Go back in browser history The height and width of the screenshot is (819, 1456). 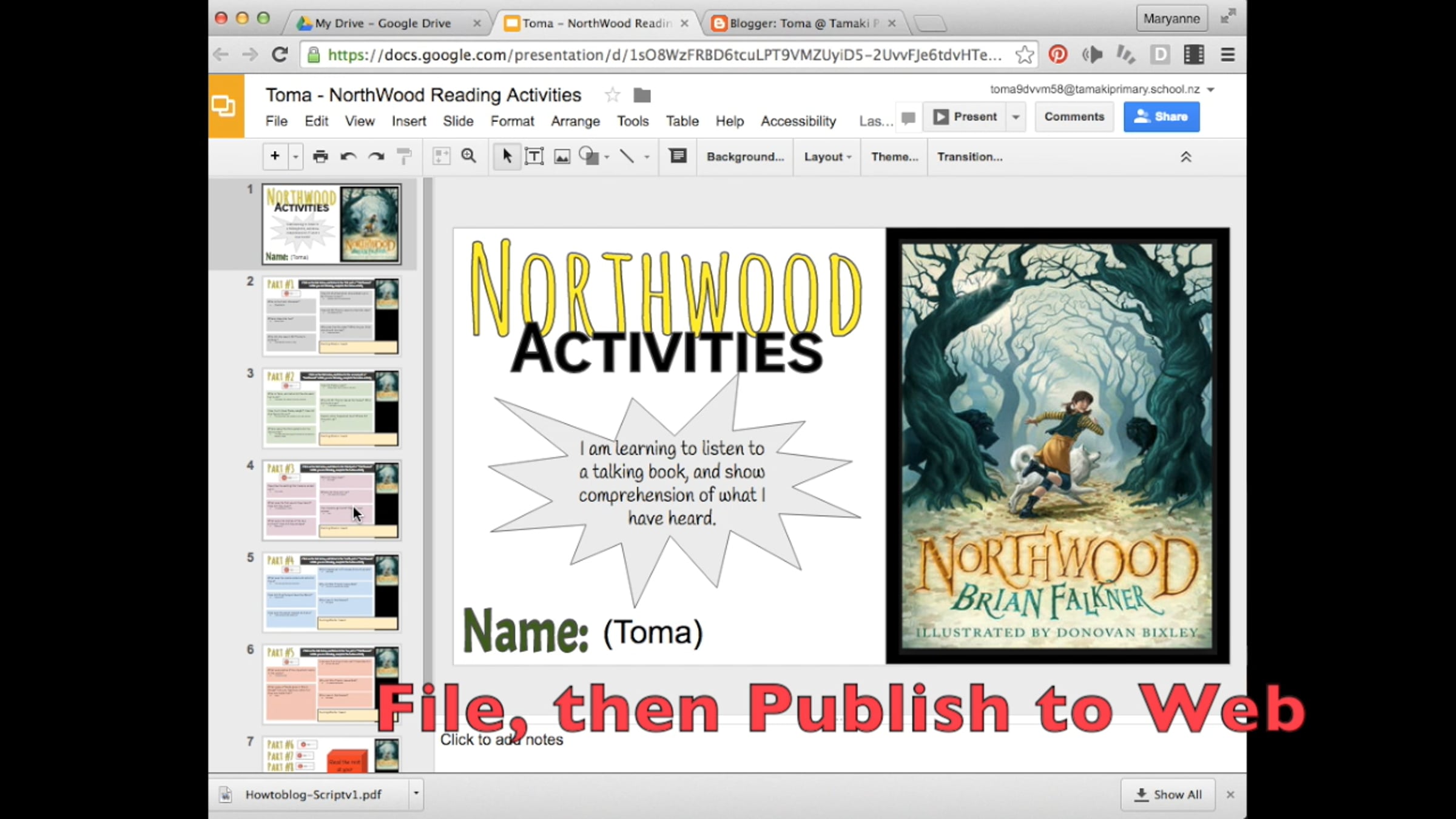point(221,55)
